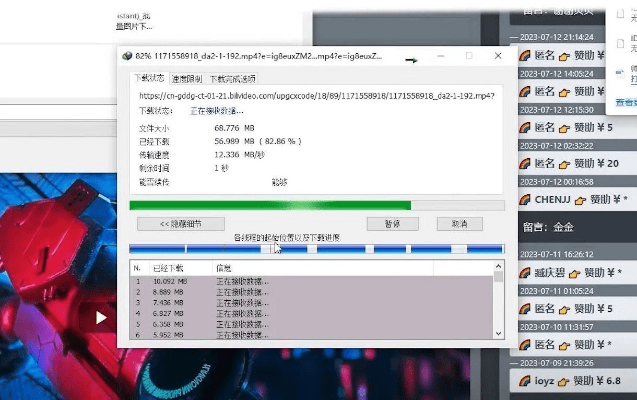
Task: Click the 2023-07-09 21:39:26 timestamp
Action: pos(557,363)
